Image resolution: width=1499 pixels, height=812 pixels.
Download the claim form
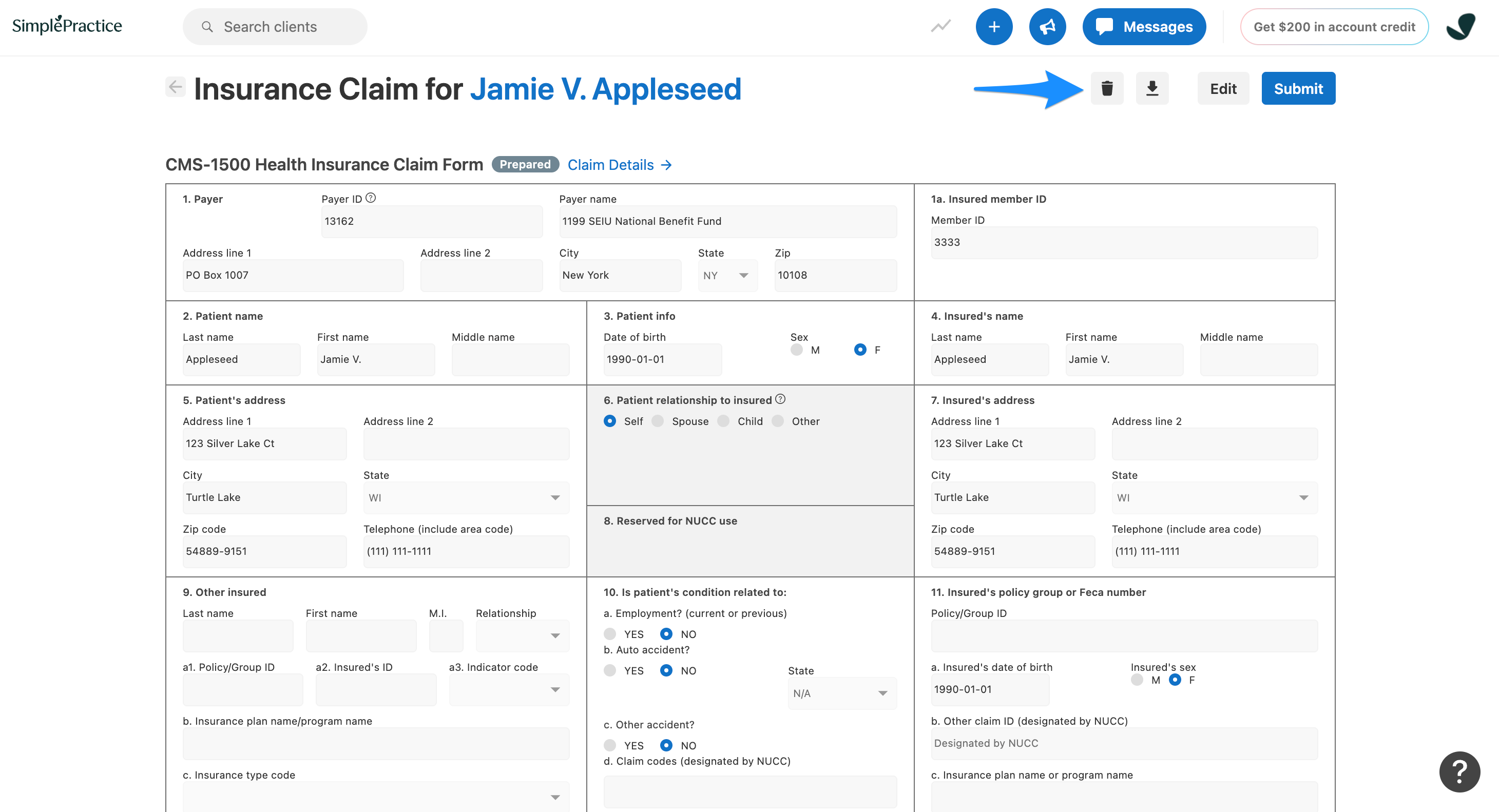coord(1152,88)
